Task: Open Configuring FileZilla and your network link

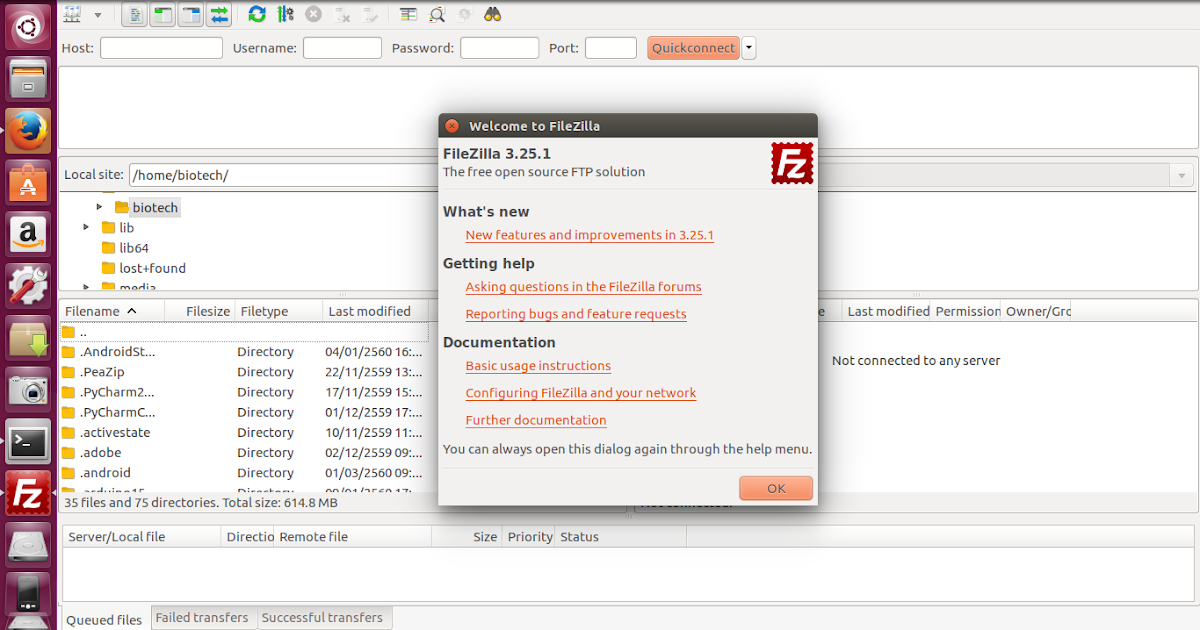Action: click(581, 393)
